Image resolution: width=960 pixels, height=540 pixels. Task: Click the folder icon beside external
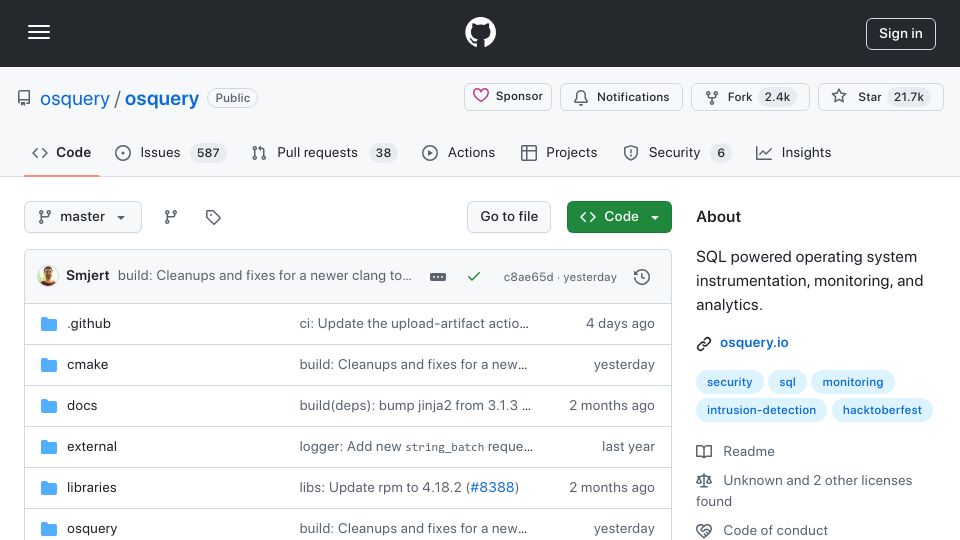pyautogui.click(x=49, y=447)
